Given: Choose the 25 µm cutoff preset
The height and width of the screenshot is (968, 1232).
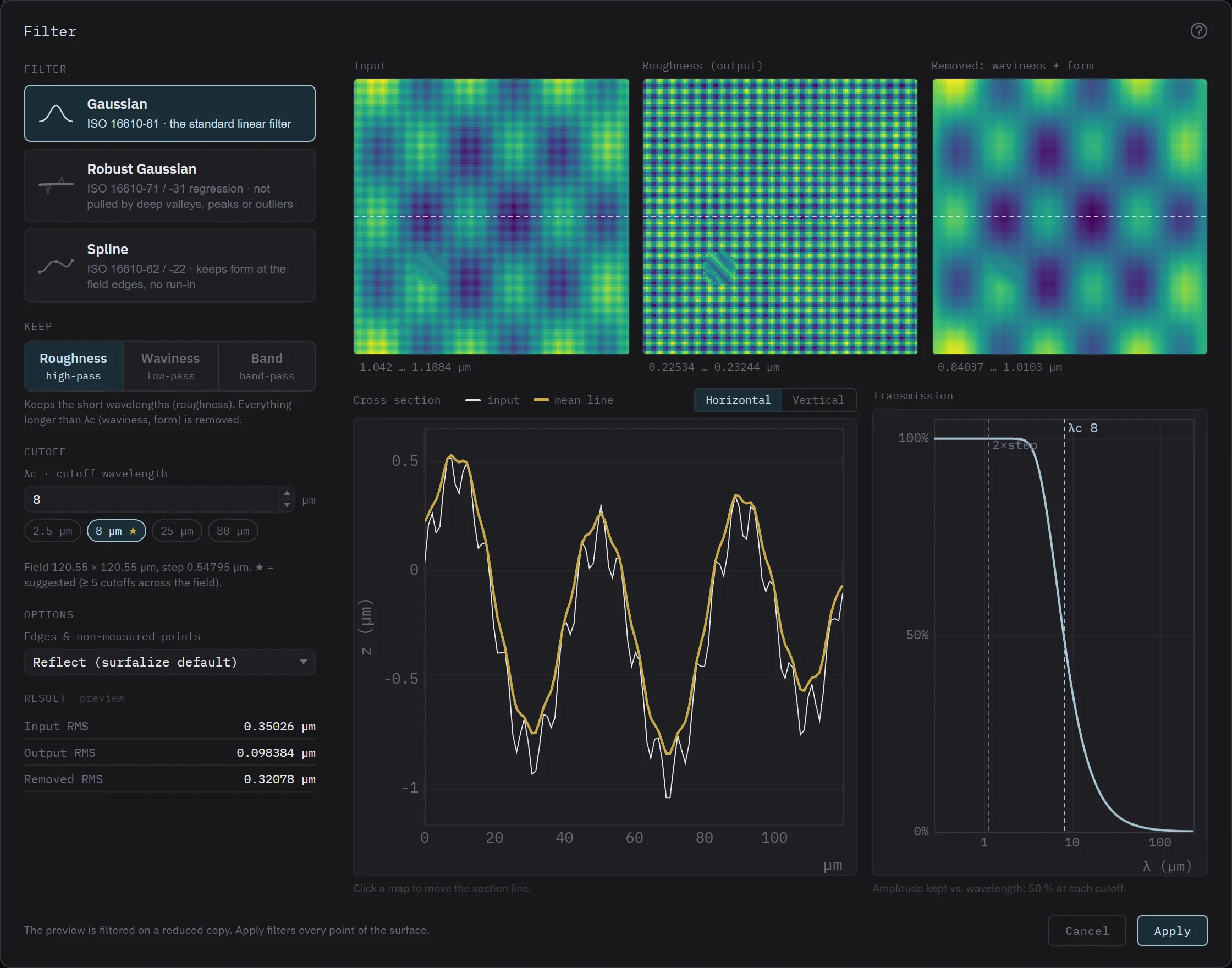Looking at the screenshot, I should pyautogui.click(x=177, y=531).
